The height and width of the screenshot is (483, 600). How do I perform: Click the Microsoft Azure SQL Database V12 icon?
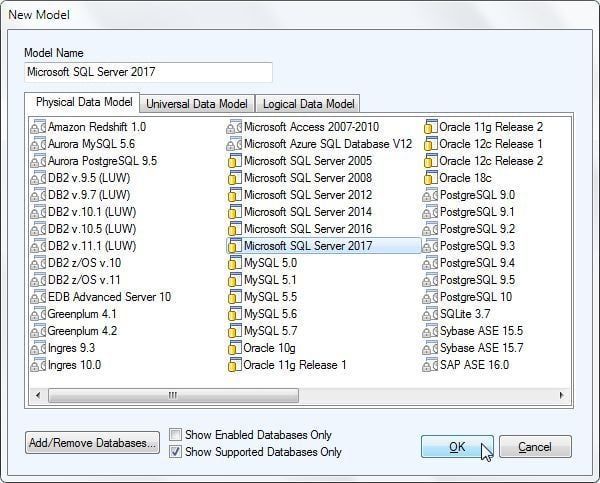pyautogui.click(x=234, y=144)
